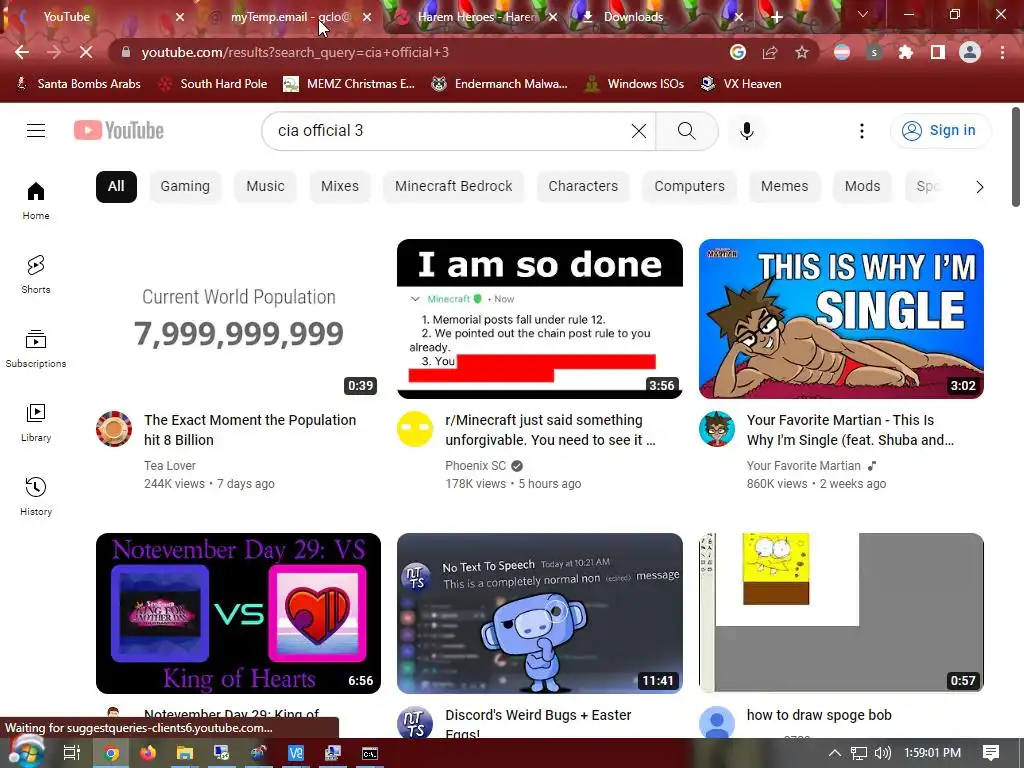Open the MEMZ Christmas bookmark
The height and width of the screenshot is (768, 1024).
click(349, 84)
